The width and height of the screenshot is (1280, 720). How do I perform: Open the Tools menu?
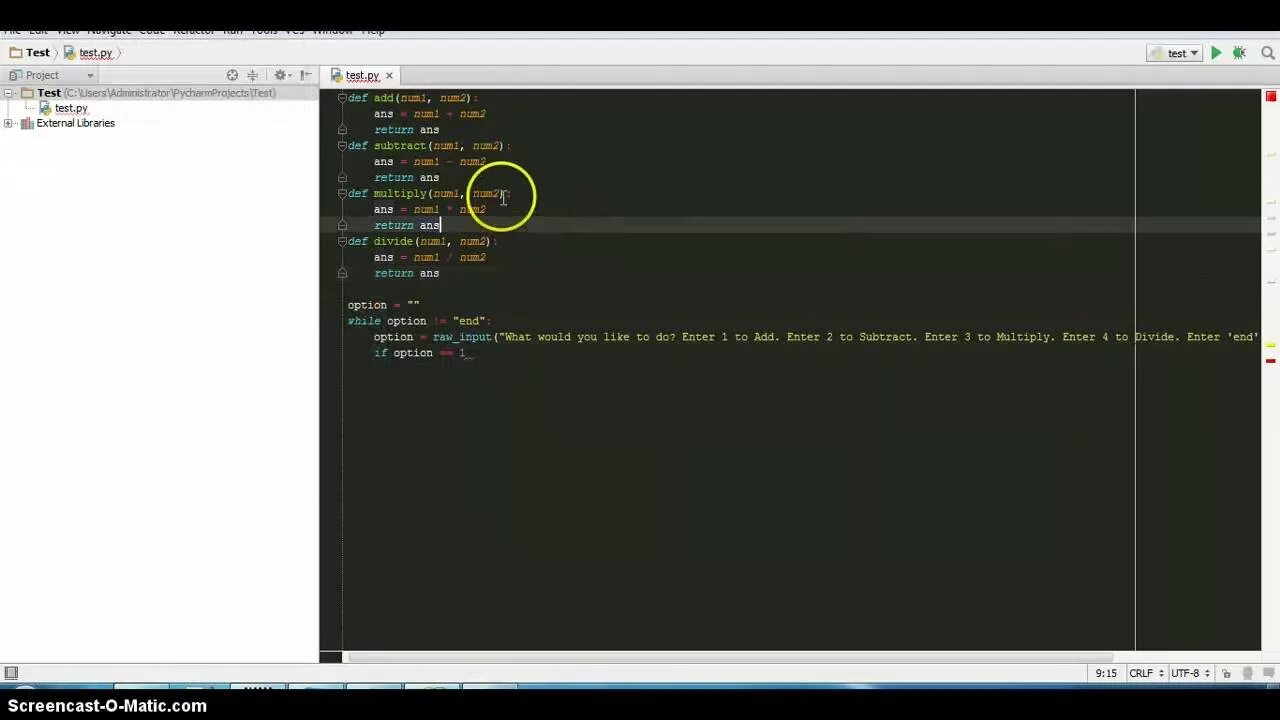point(264,31)
